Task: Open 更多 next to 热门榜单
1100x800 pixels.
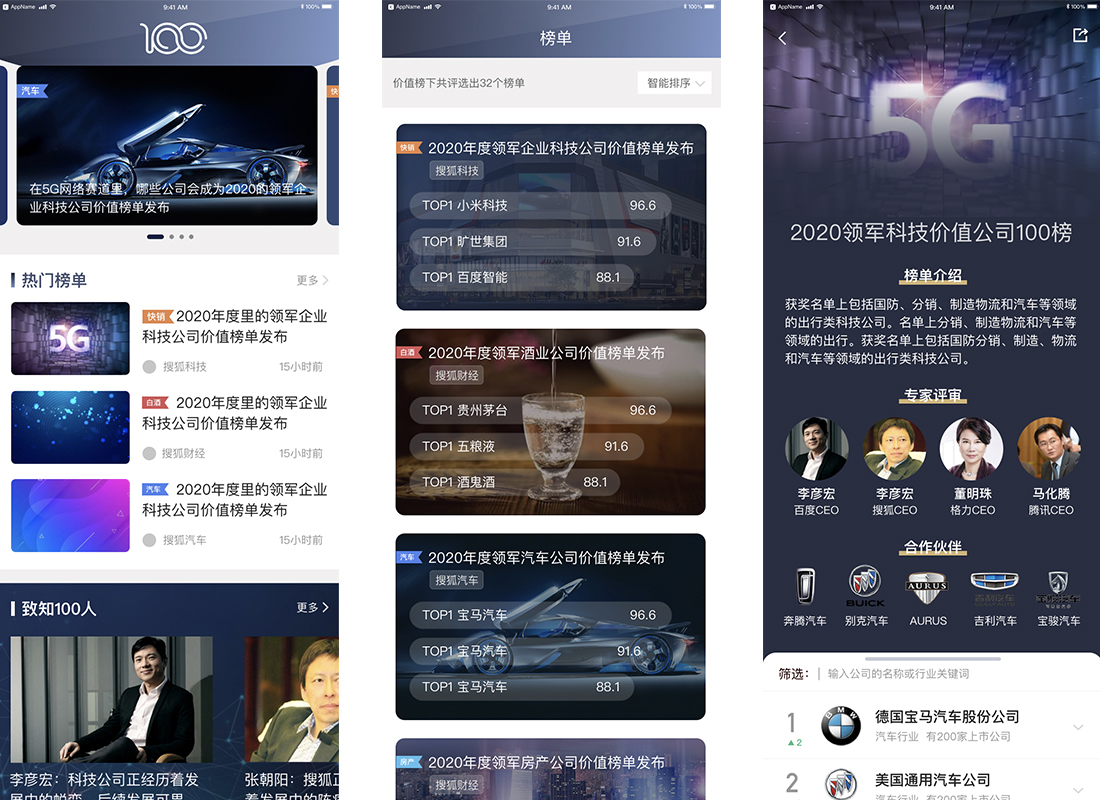Action: coord(312,280)
